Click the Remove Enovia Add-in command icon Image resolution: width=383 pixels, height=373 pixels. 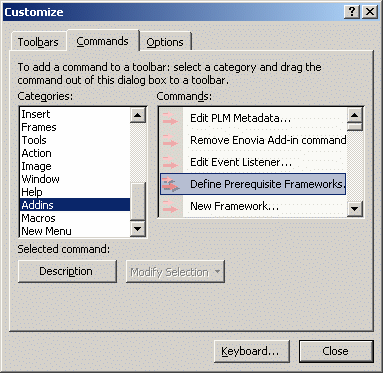[x=170, y=140]
